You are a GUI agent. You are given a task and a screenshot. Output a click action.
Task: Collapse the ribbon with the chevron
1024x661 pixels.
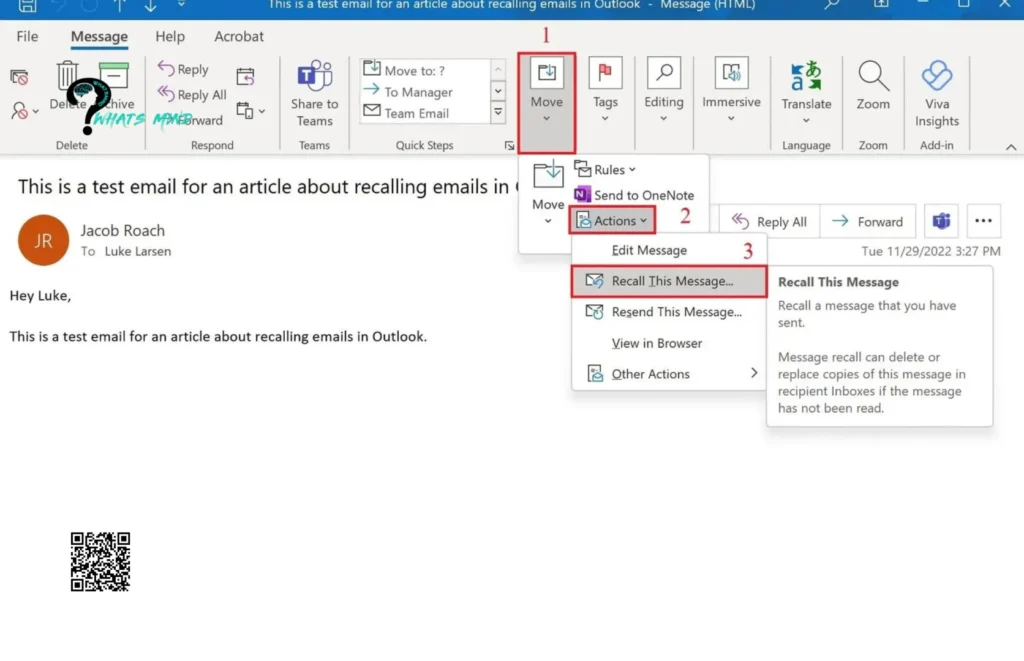[1011, 147]
